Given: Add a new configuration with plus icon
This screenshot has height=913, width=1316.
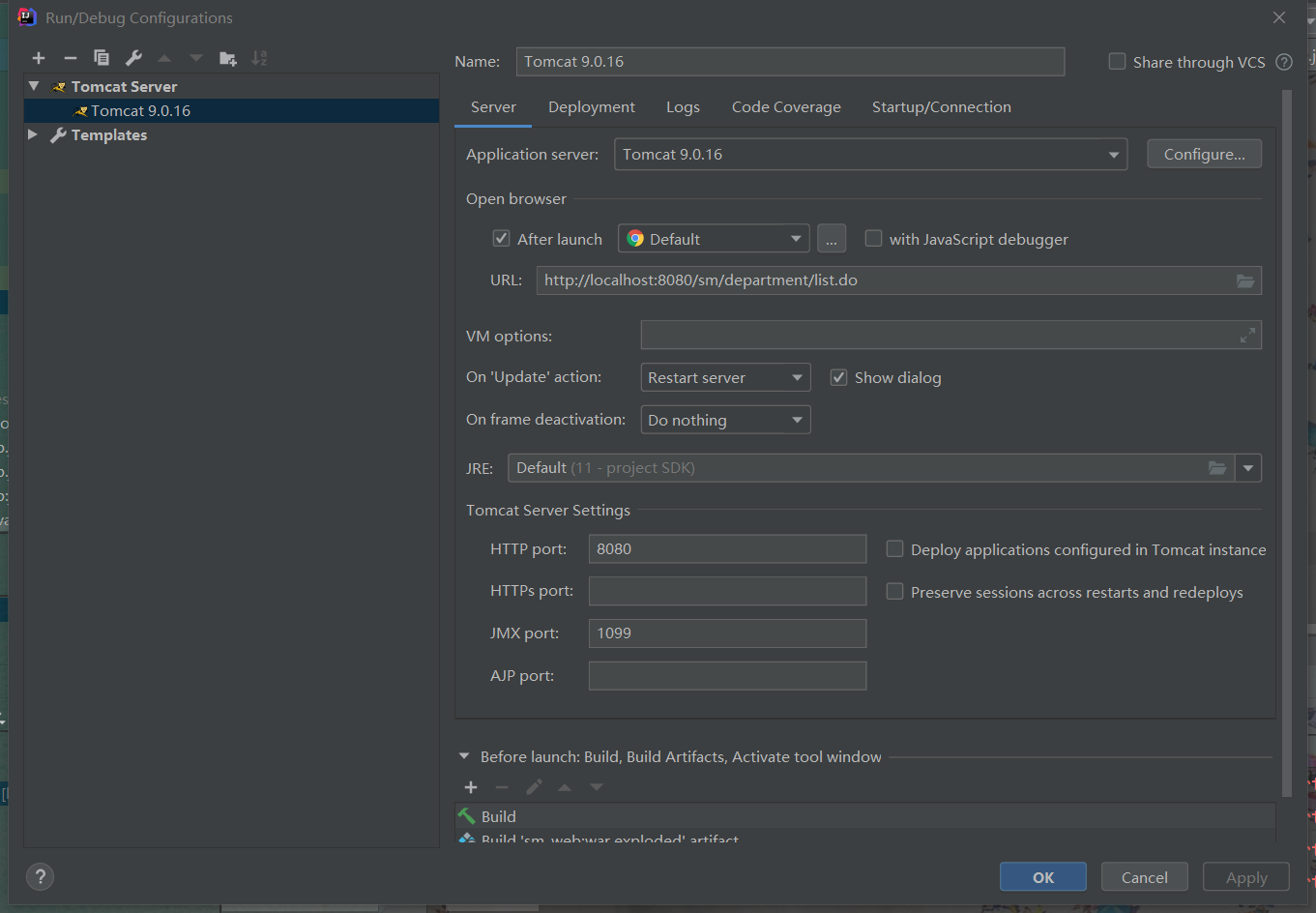Looking at the screenshot, I should click(39, 58).
